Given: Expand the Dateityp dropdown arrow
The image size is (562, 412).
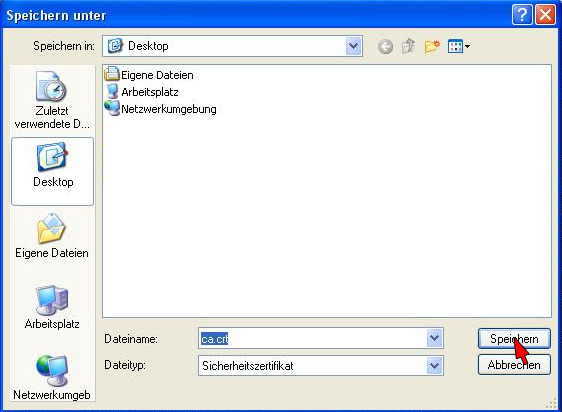Looking at the screenshot, I should 434,365.
